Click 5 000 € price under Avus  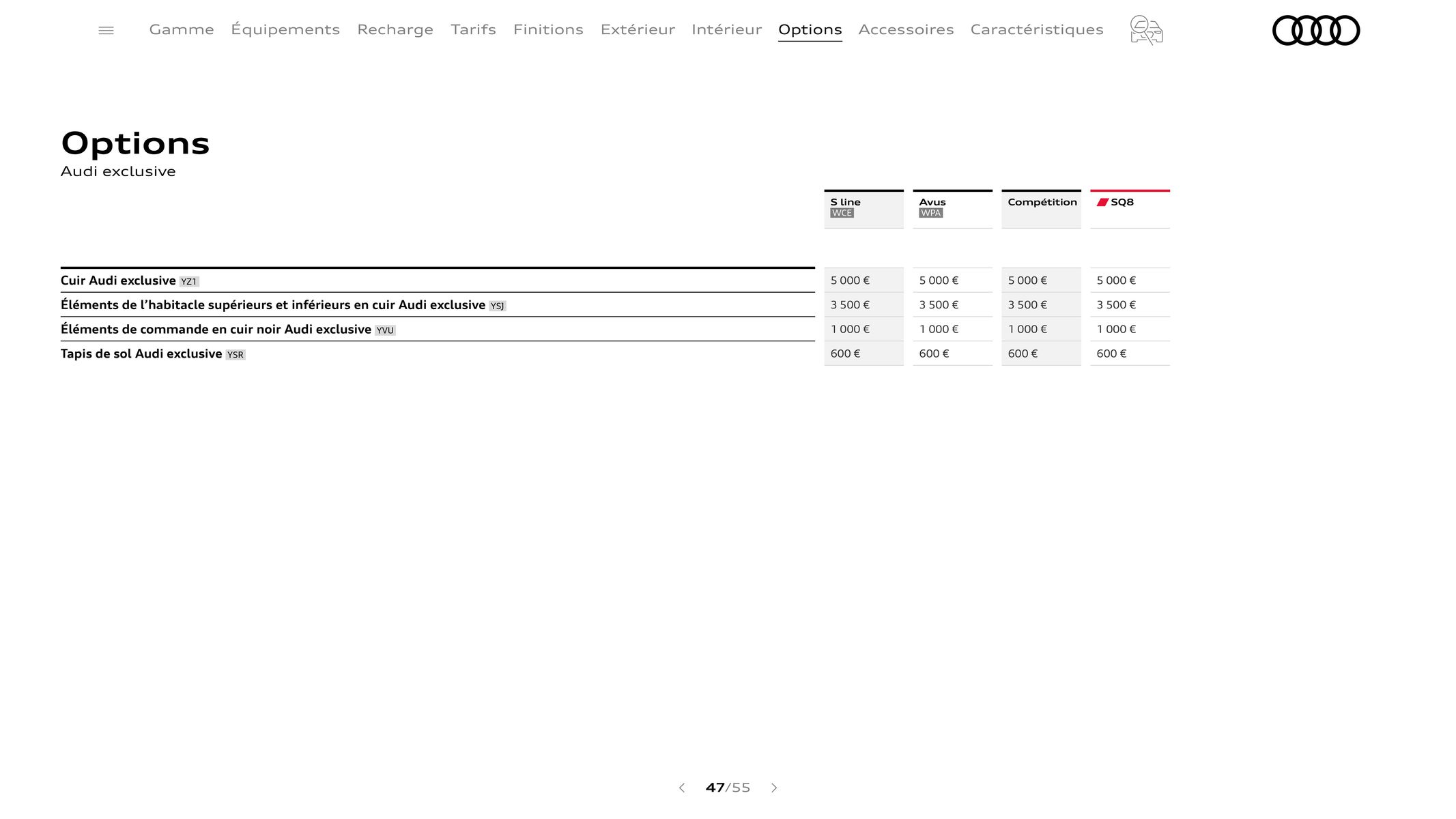939,281
